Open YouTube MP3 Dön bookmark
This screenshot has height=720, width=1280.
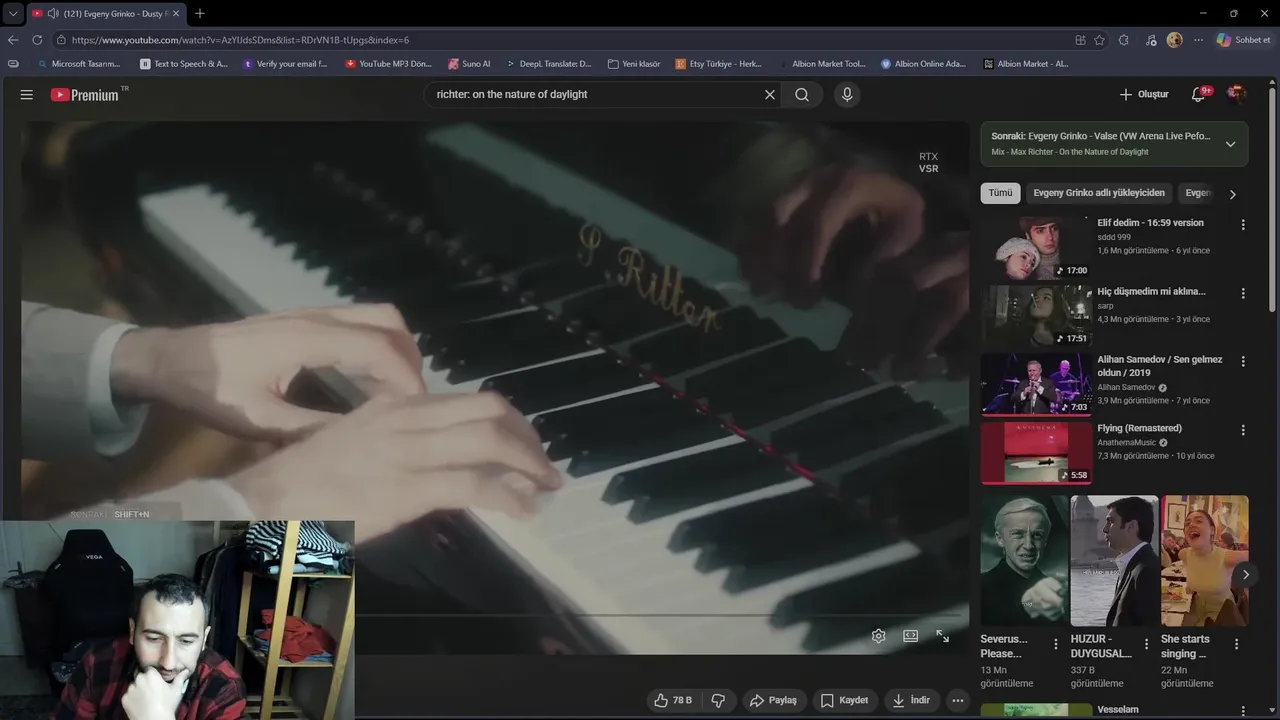point(388,64)
